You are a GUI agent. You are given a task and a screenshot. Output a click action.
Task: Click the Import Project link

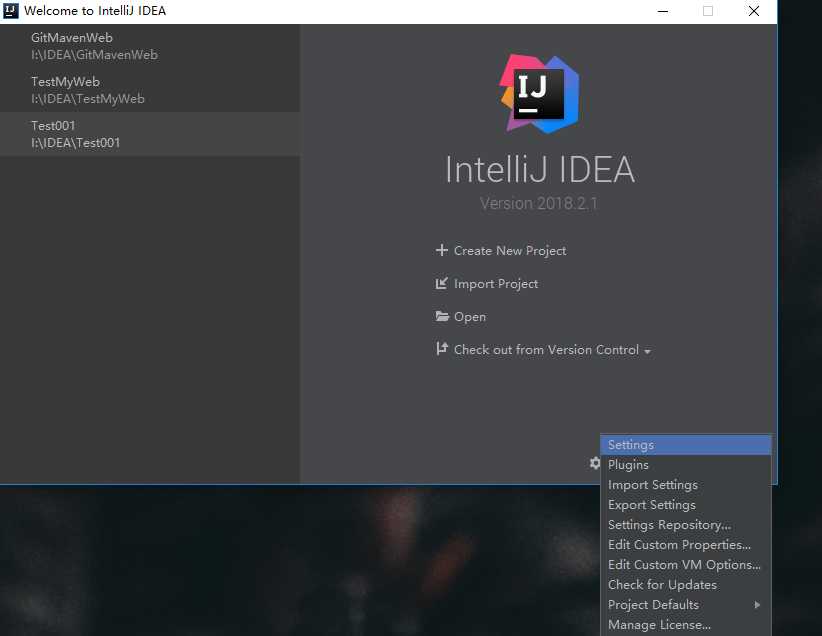tap(495, 284)
